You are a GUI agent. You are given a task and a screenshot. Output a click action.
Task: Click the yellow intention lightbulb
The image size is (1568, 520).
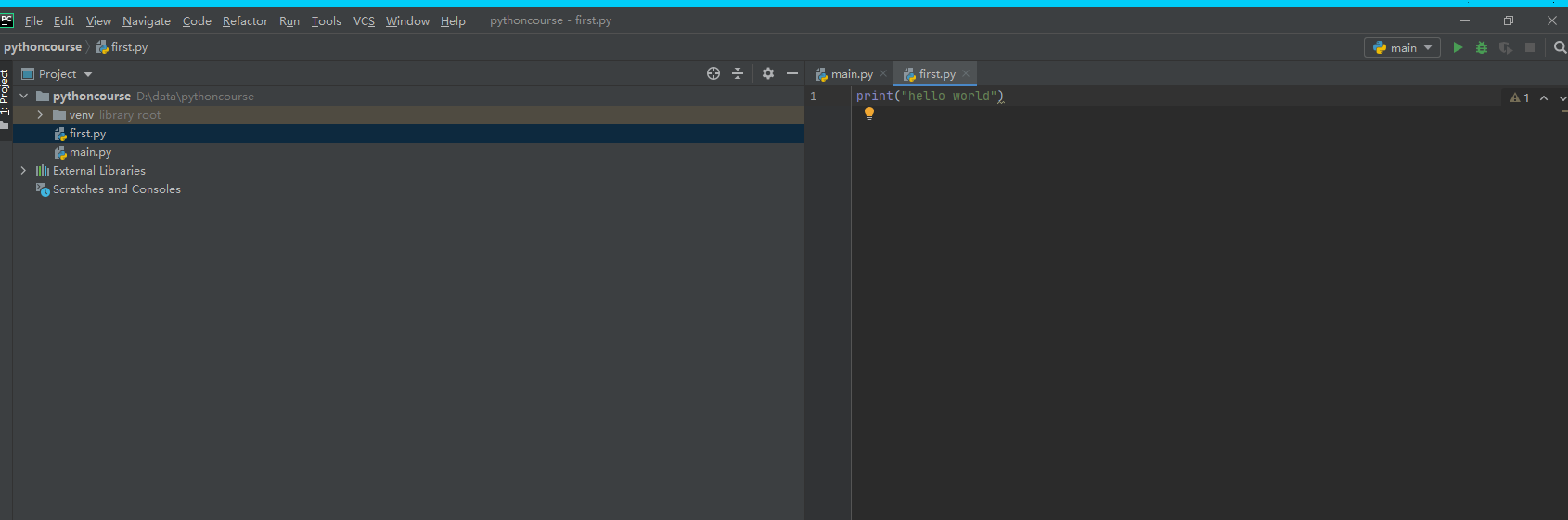tap(869, 113)
